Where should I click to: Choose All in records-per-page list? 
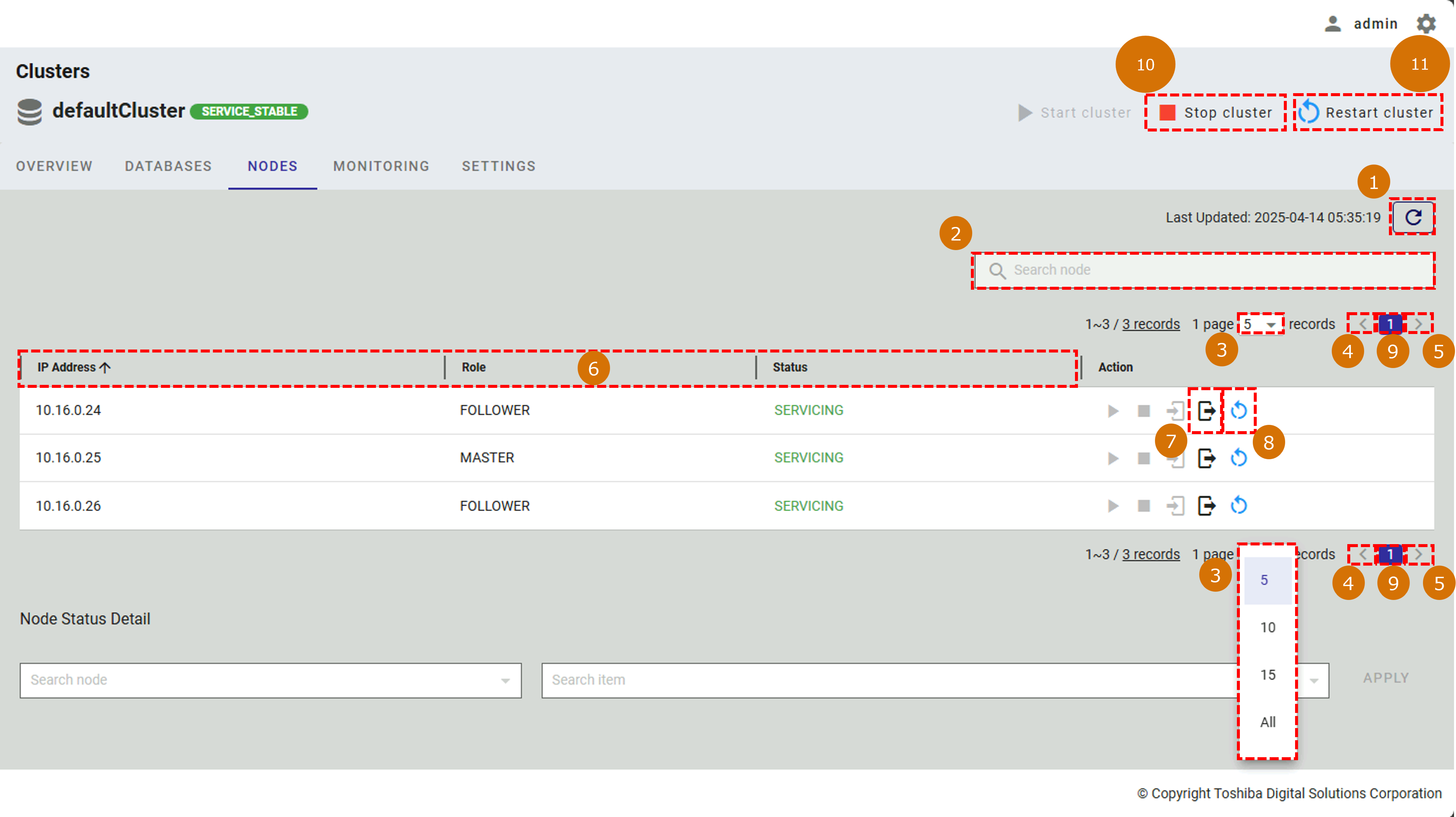point(1267,722)
